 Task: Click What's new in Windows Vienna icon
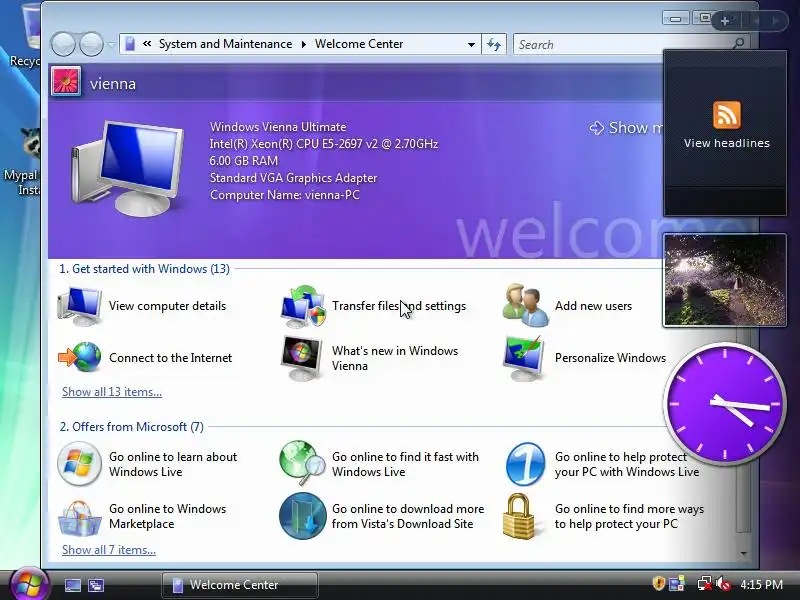pyautogui.click(x=302, y=358)
